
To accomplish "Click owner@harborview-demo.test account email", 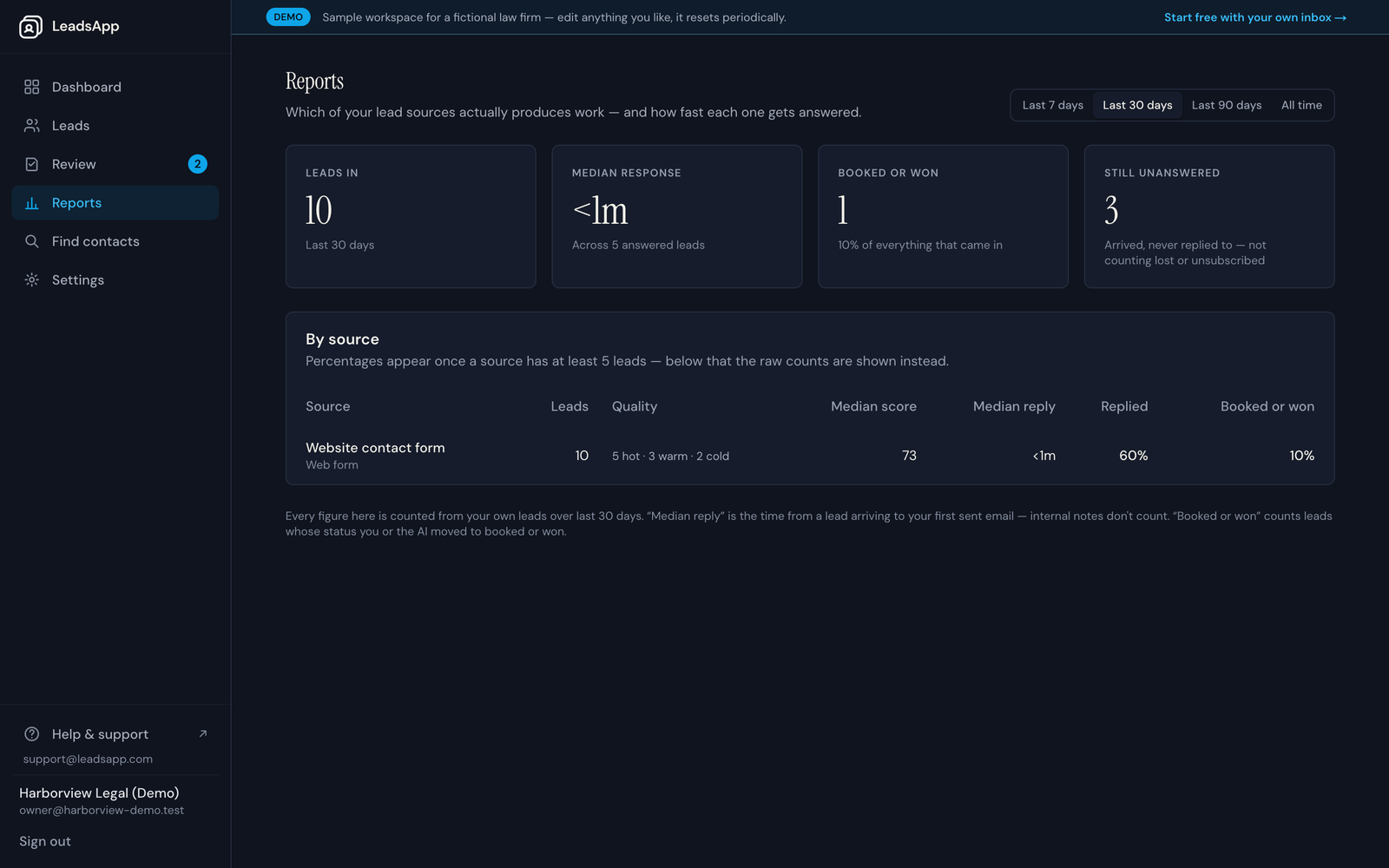I will pyautogui.click(x=102, y=811).
